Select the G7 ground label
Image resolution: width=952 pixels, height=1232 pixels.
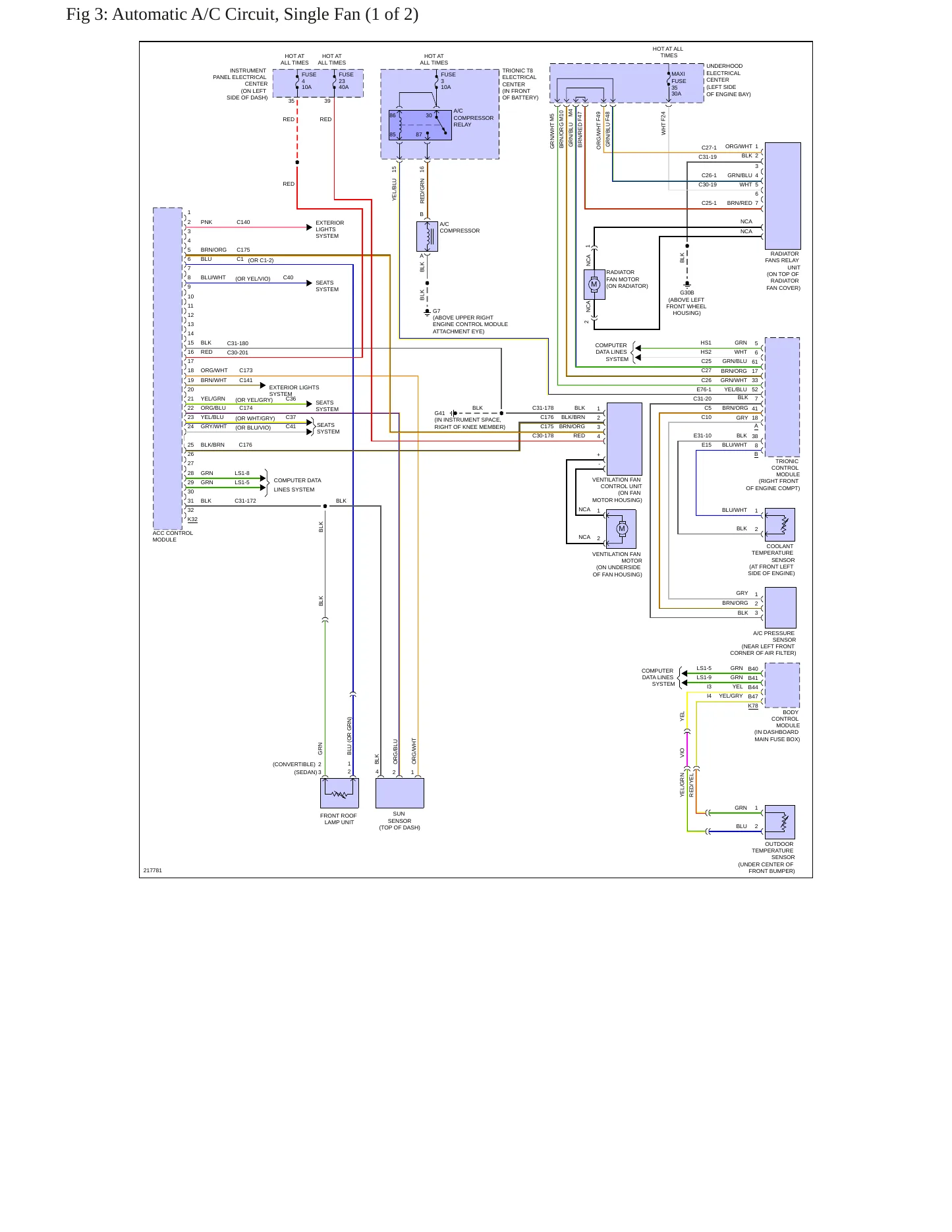[x=436, y=311]
